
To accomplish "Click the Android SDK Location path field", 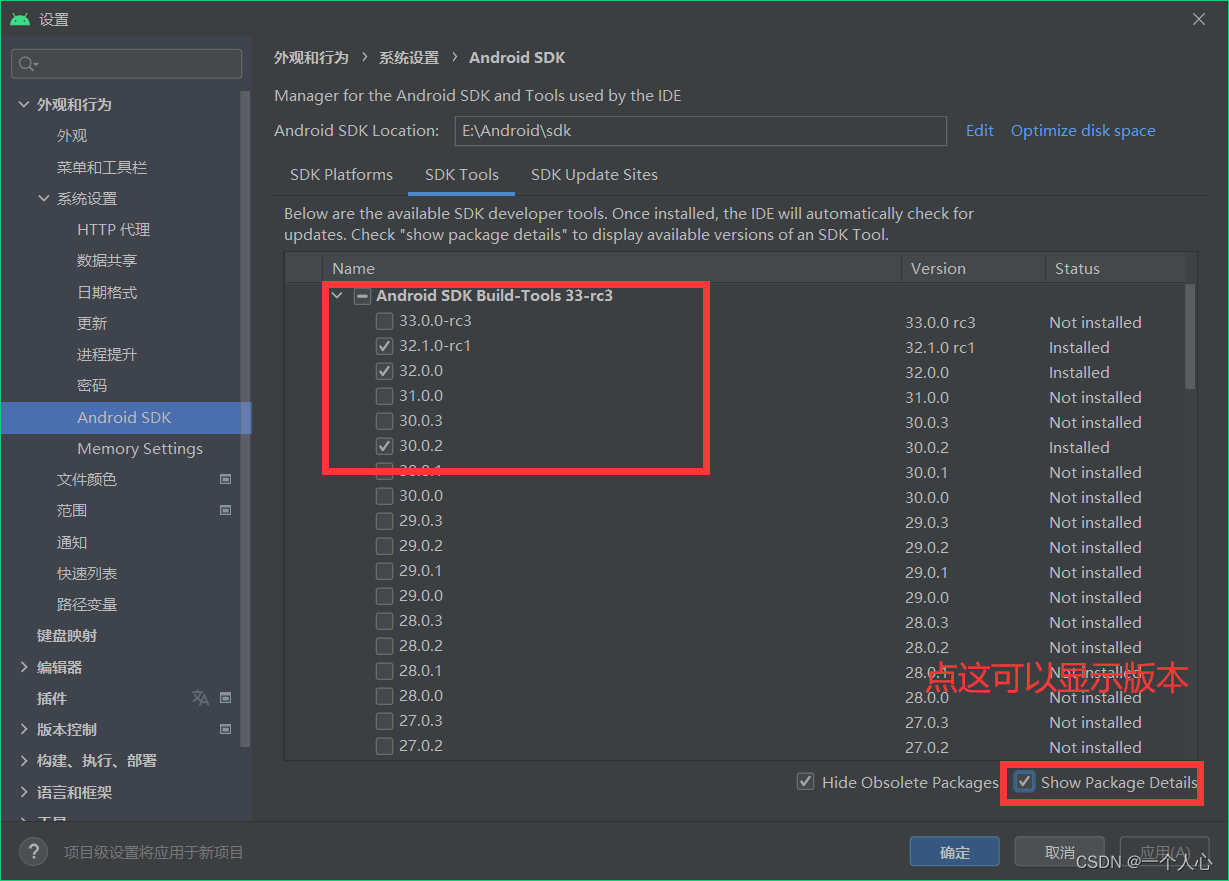I will 700,131.
